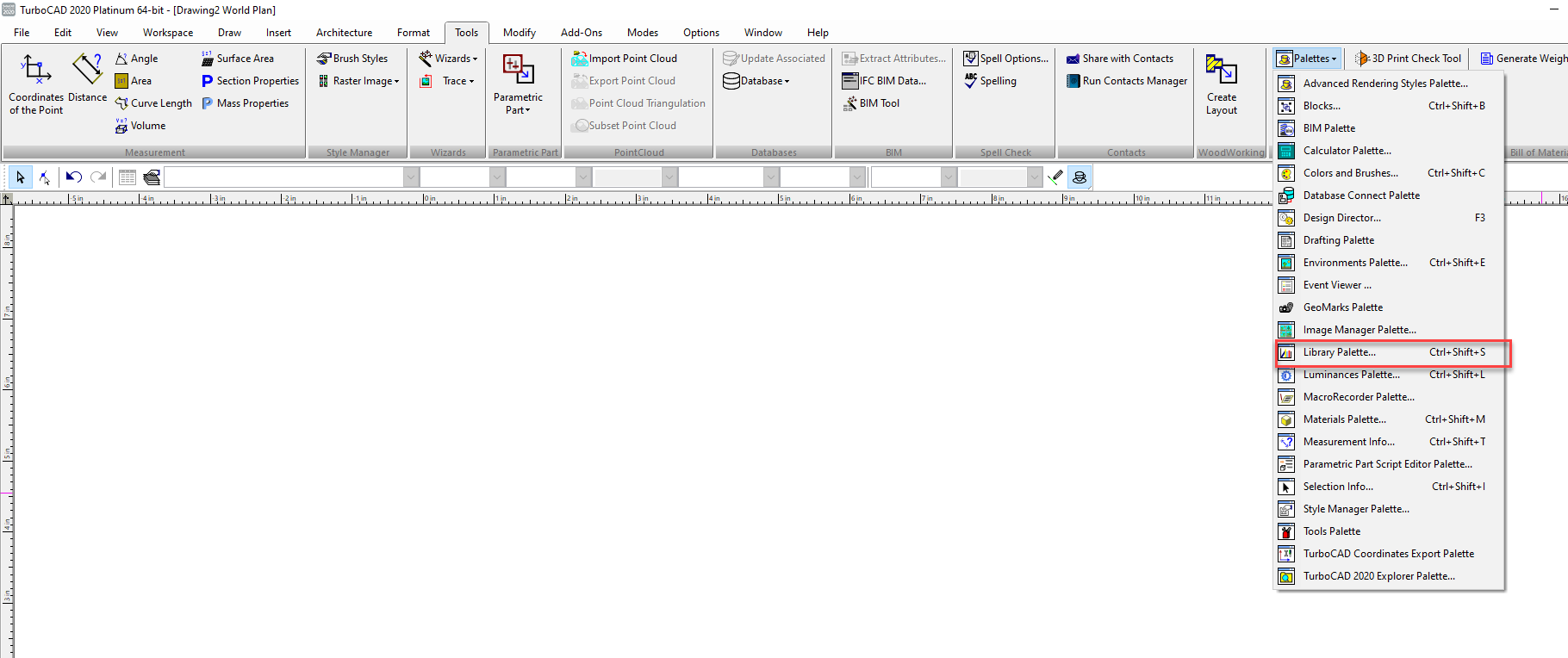
Task: Open Spell Options
Action: tap(1006, 59)
